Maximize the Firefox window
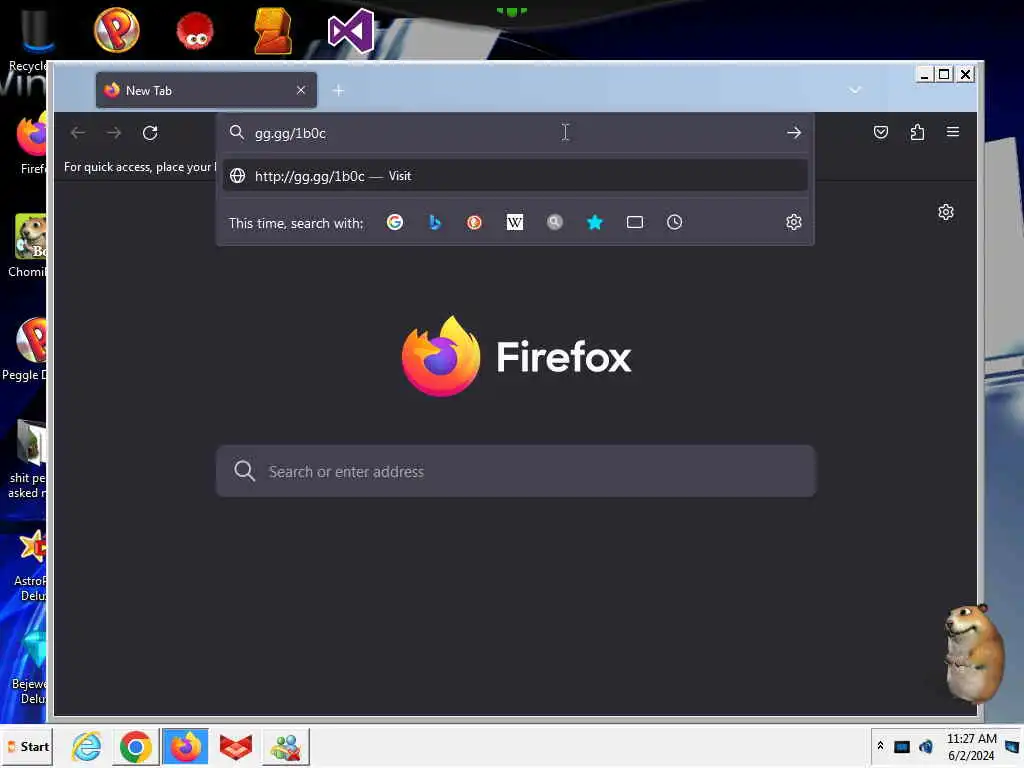 pyautogui.click(x=944, y=74)
